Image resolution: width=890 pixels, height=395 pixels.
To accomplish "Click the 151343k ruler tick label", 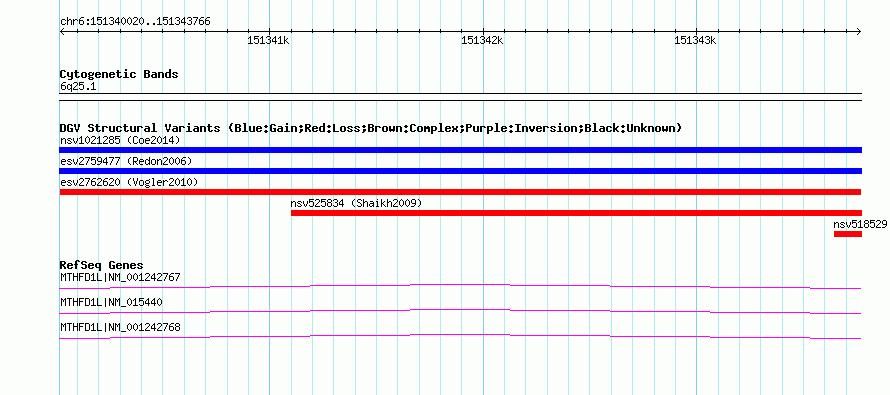I will tap(695, 40).
